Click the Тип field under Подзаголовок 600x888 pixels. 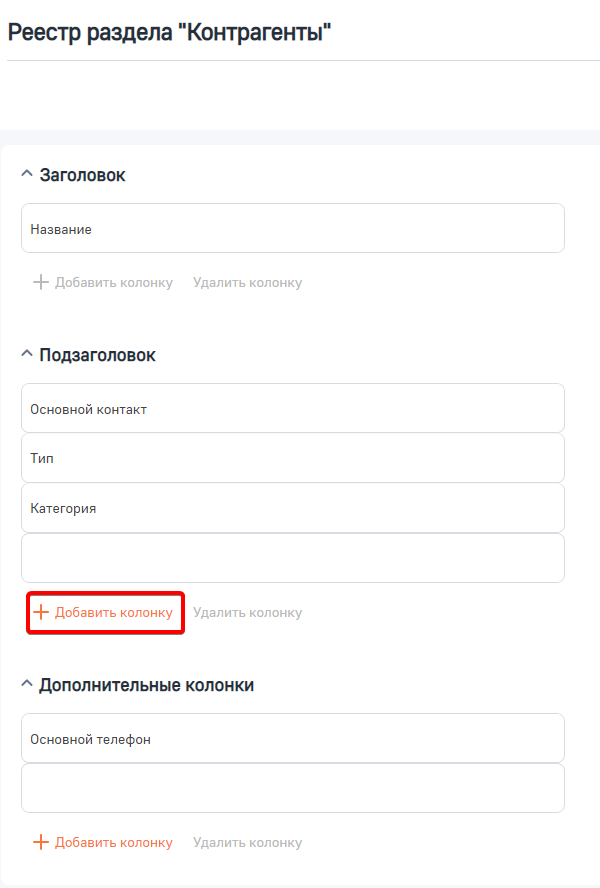(x=293, y=457)
